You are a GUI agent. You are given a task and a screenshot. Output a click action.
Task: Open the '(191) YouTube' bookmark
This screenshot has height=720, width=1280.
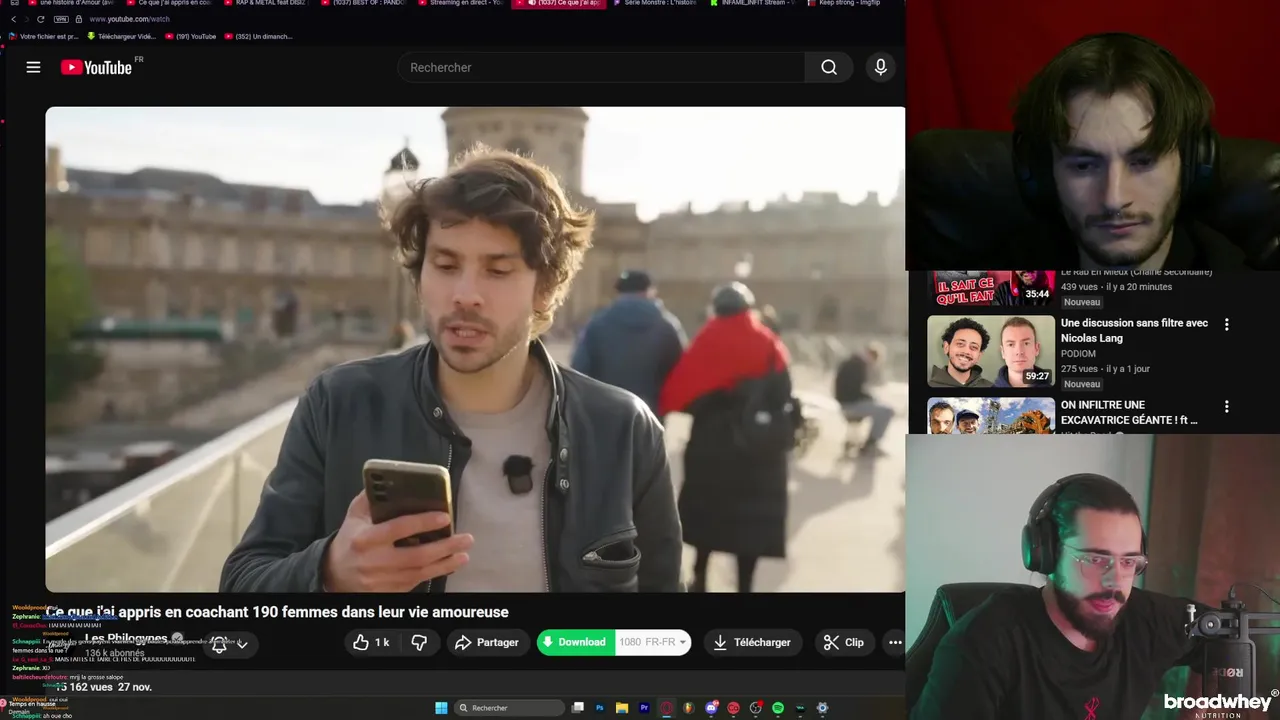[190, 36]
